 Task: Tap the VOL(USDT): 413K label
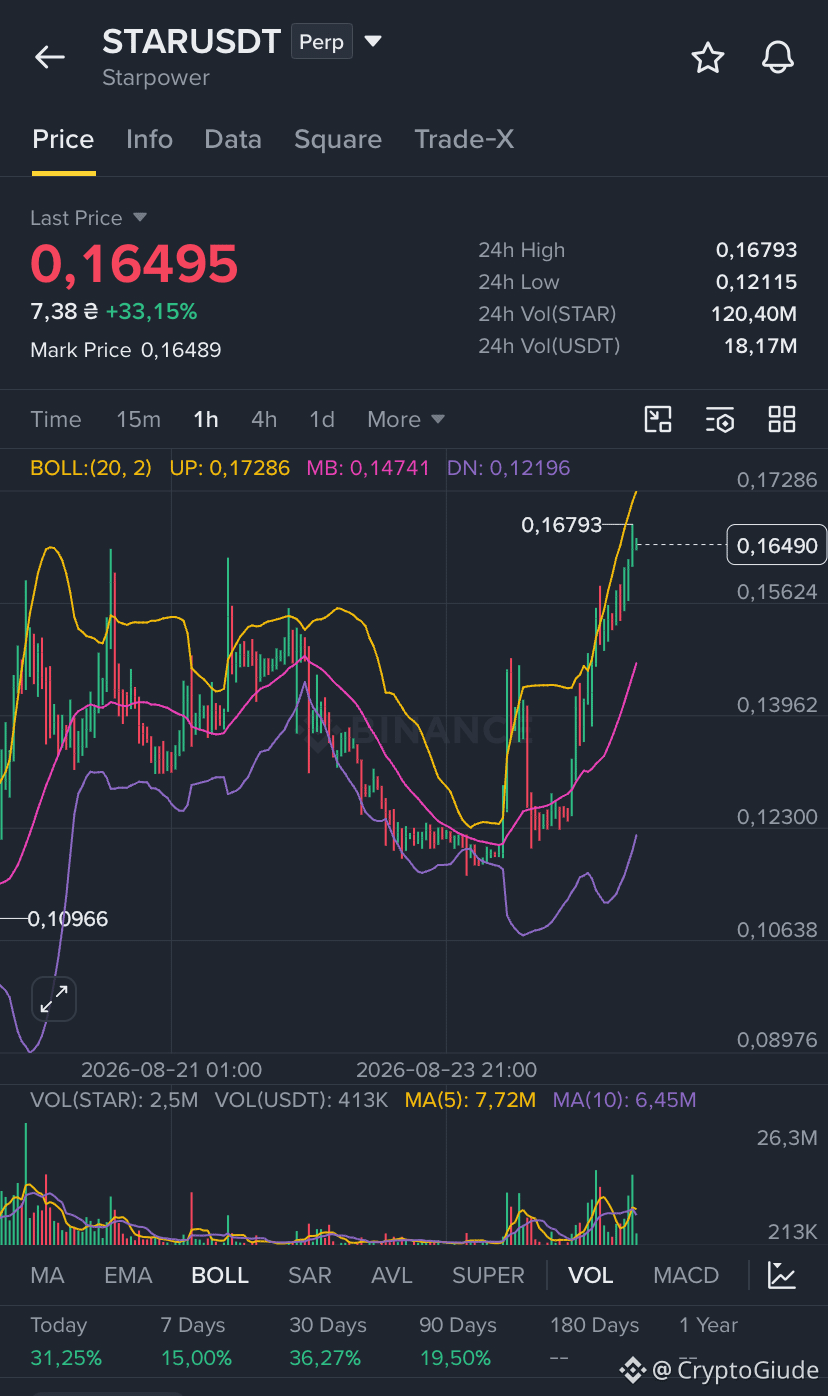coord(302,1100)
